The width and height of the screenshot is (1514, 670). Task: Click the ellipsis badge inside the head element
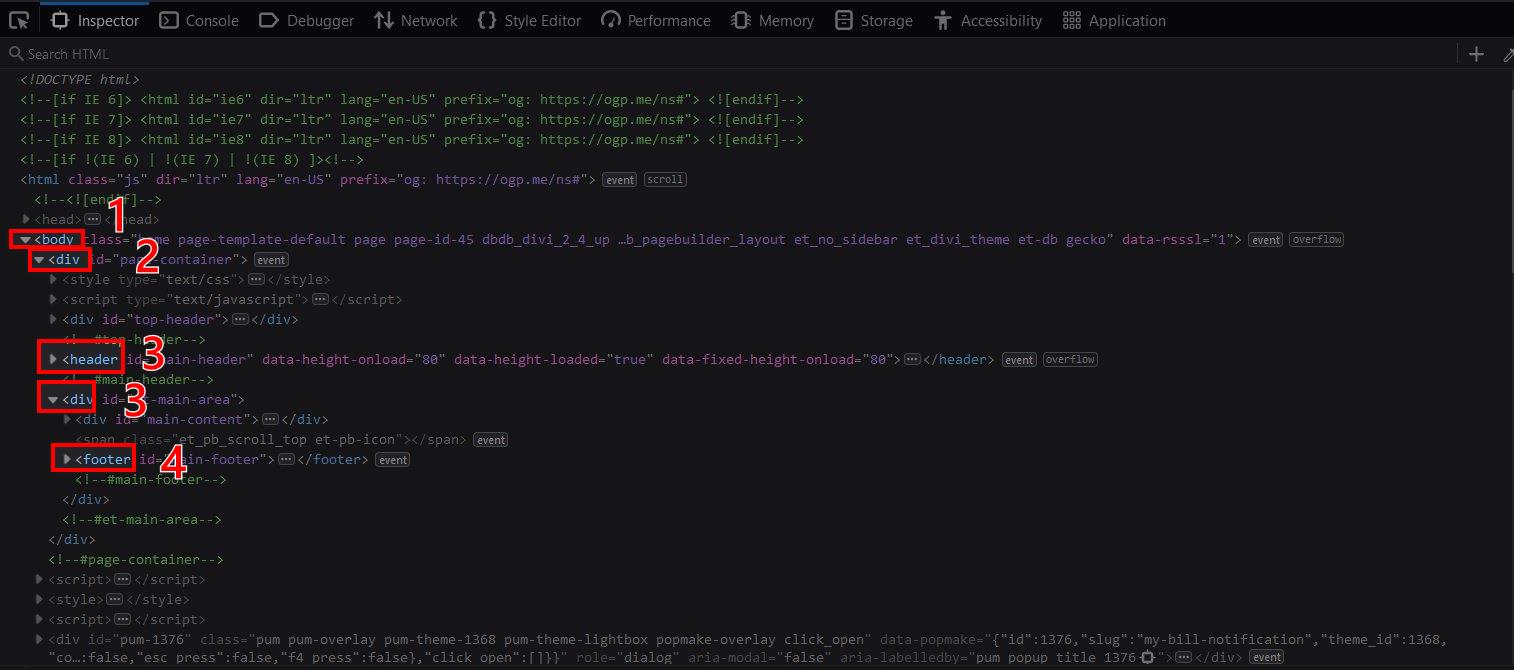click(92, 219)
